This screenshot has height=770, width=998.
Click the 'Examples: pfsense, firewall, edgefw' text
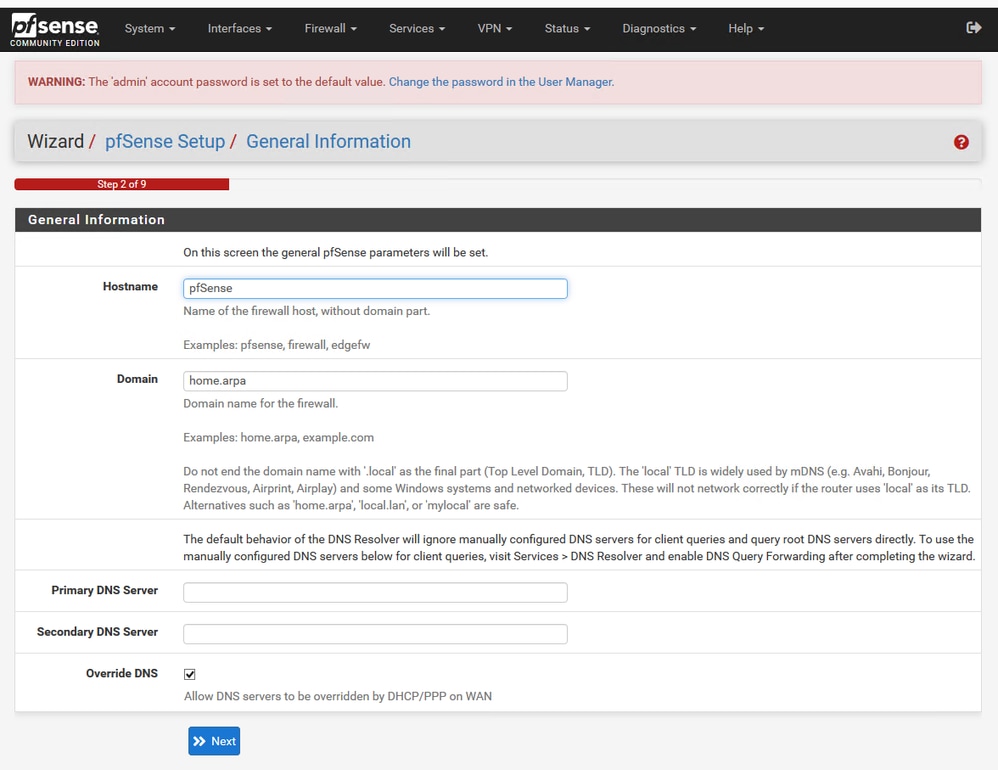277,345
